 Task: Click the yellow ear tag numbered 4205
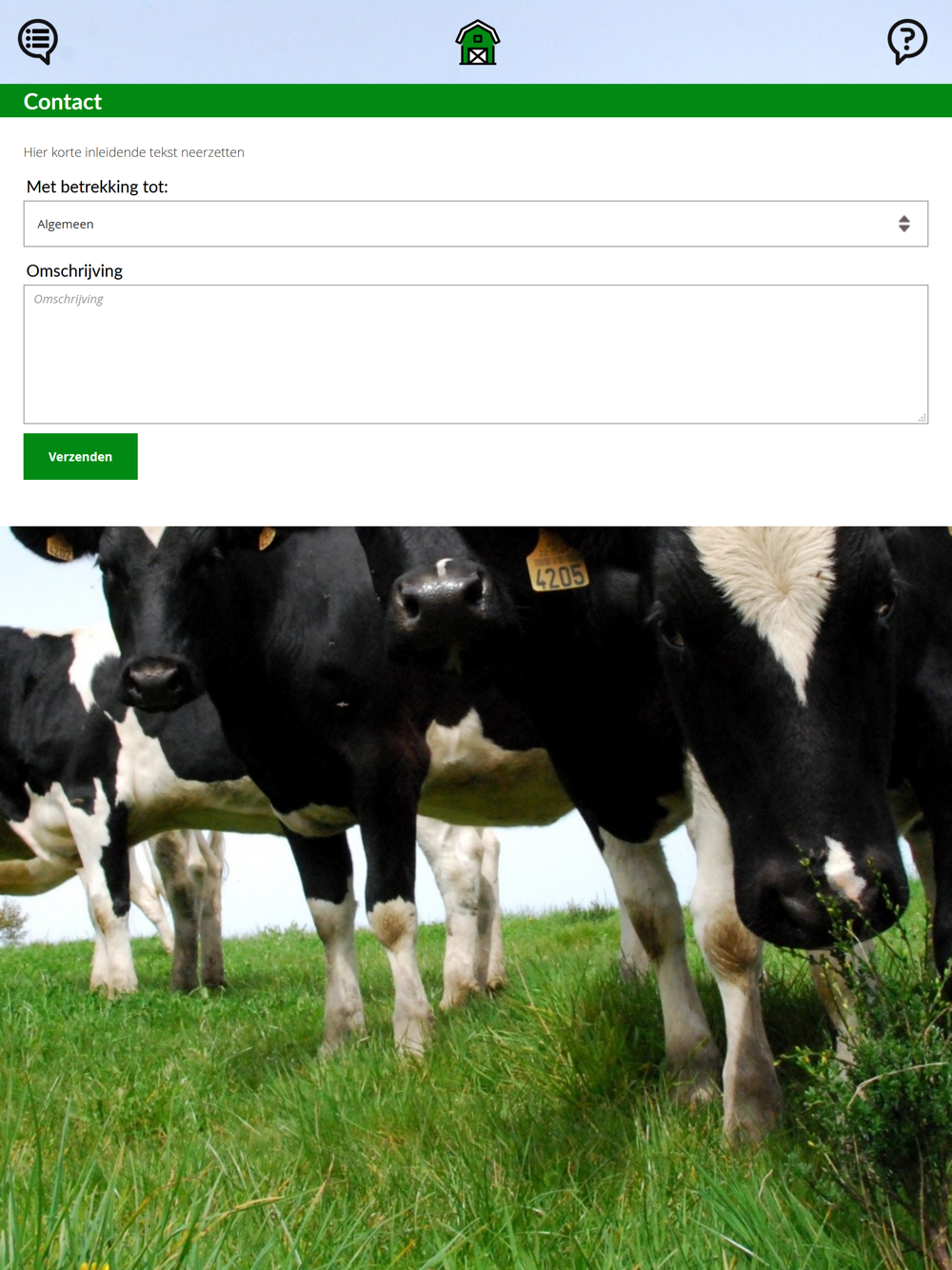click(x=557, y=564)
